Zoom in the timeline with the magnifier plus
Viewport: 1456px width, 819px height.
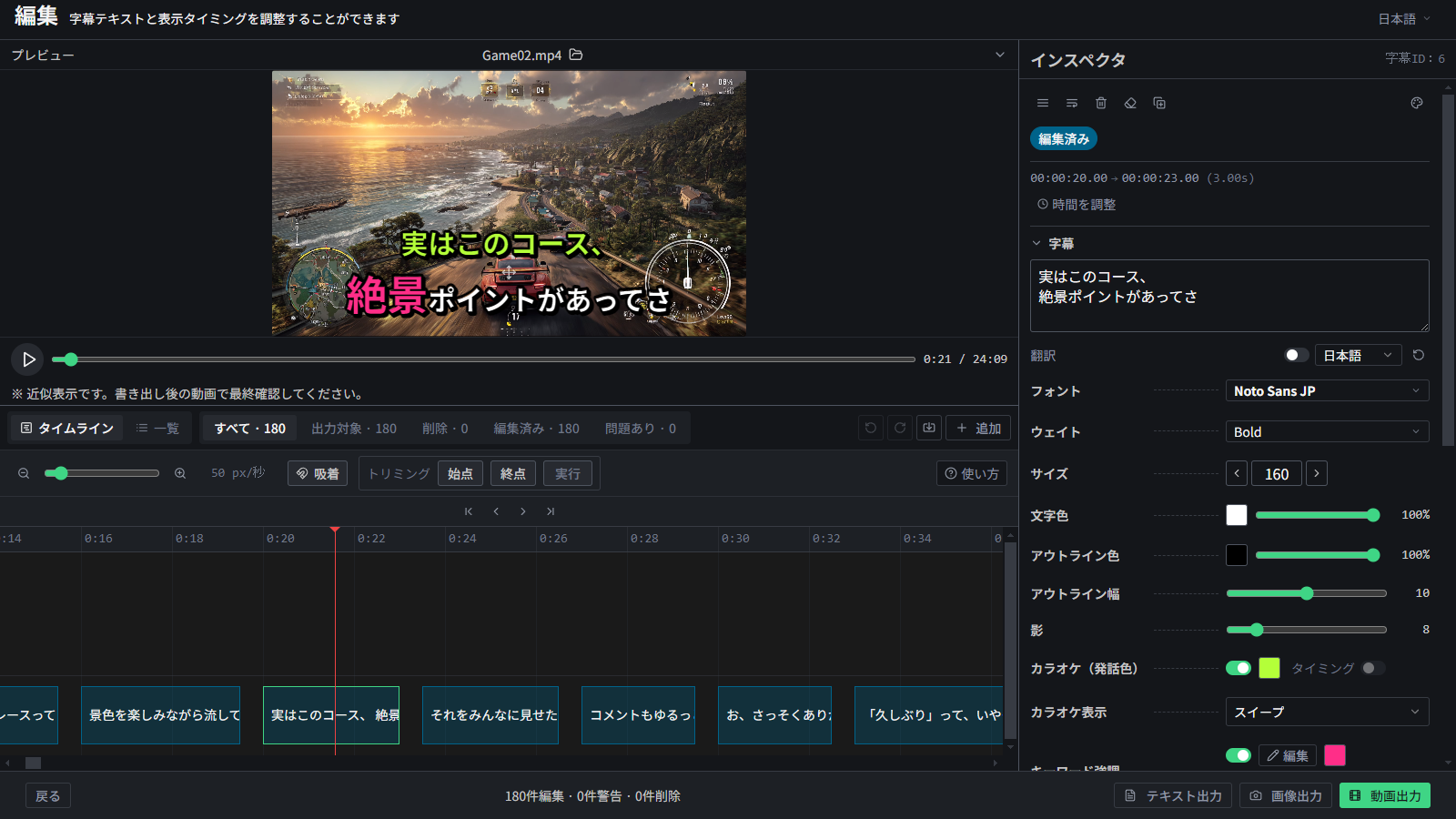[x=180, y=473]
